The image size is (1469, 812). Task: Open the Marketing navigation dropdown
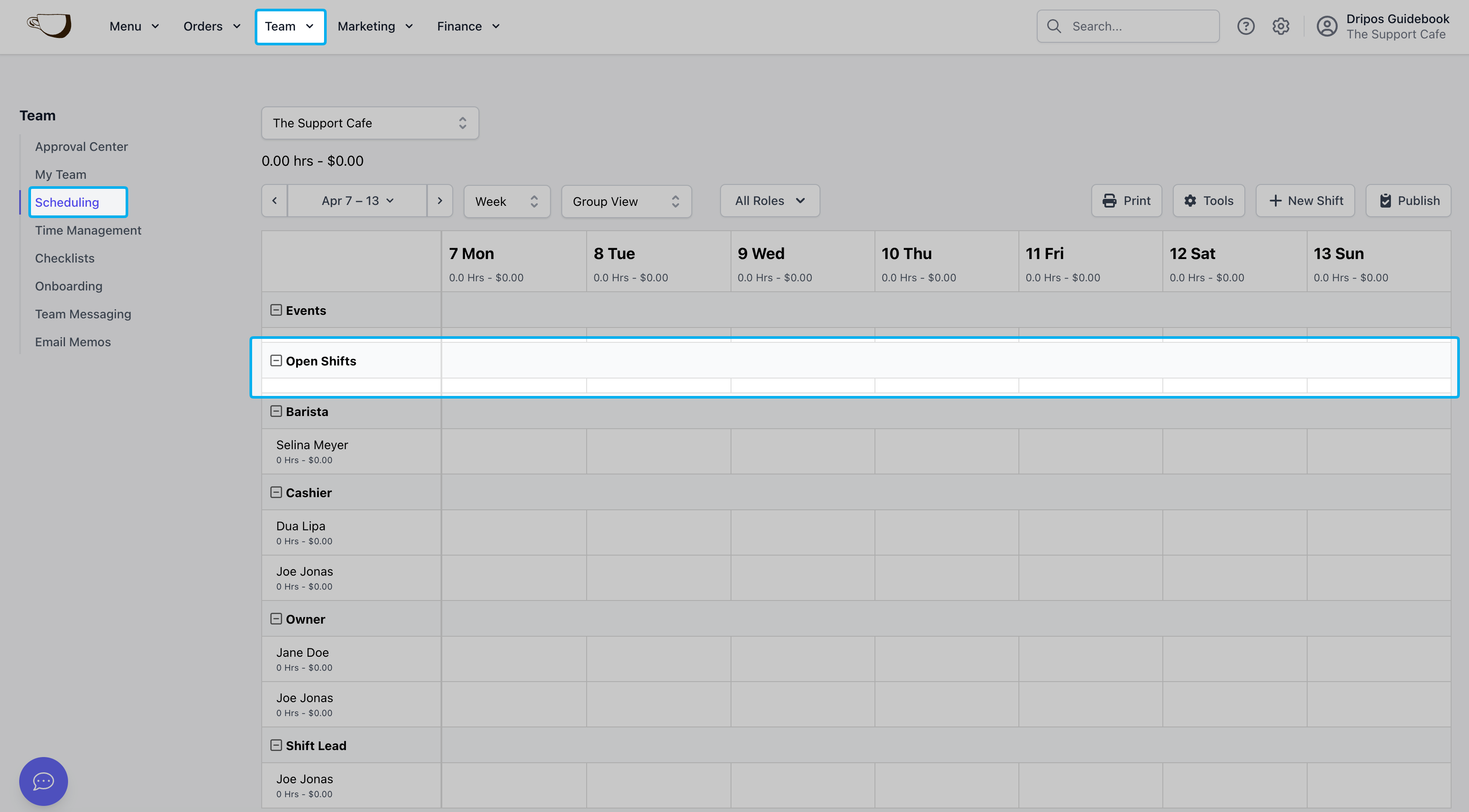[x=375, y=26]
